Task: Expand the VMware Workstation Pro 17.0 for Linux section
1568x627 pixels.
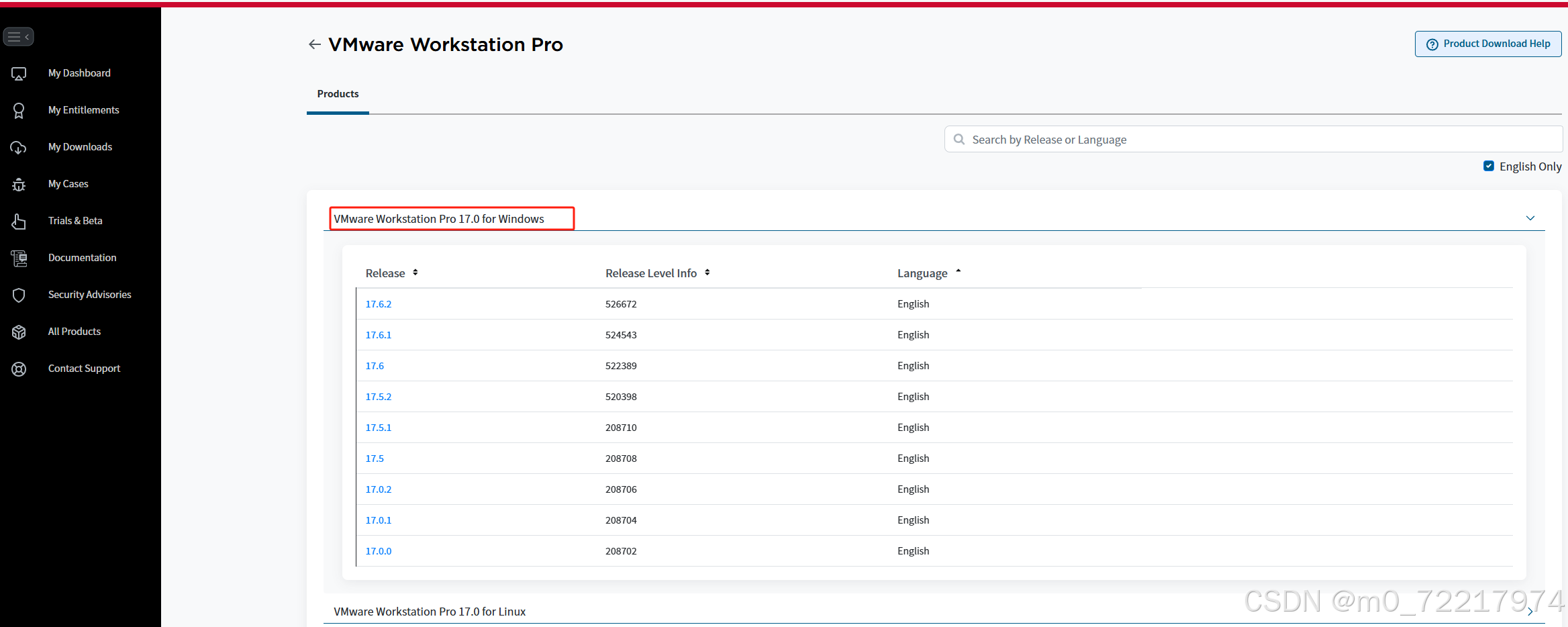Action: point(1530,612)
